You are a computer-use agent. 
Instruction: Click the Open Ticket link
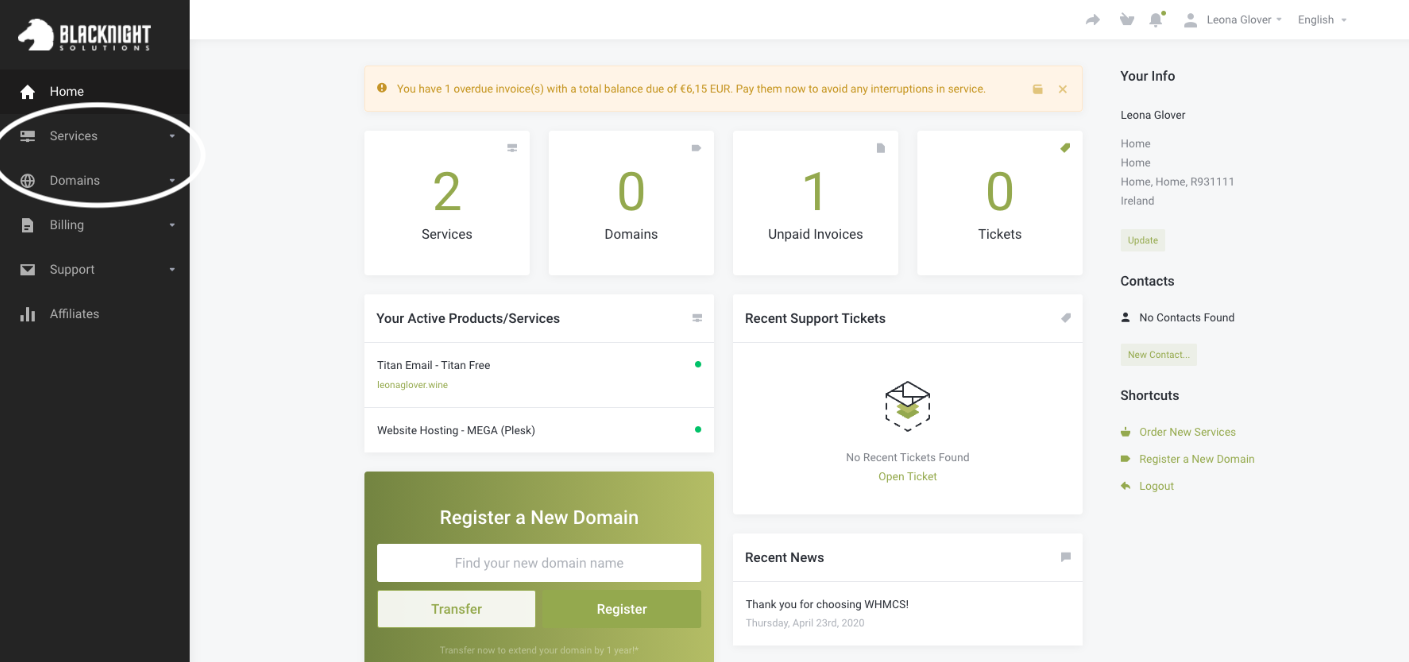coord(907,476)
